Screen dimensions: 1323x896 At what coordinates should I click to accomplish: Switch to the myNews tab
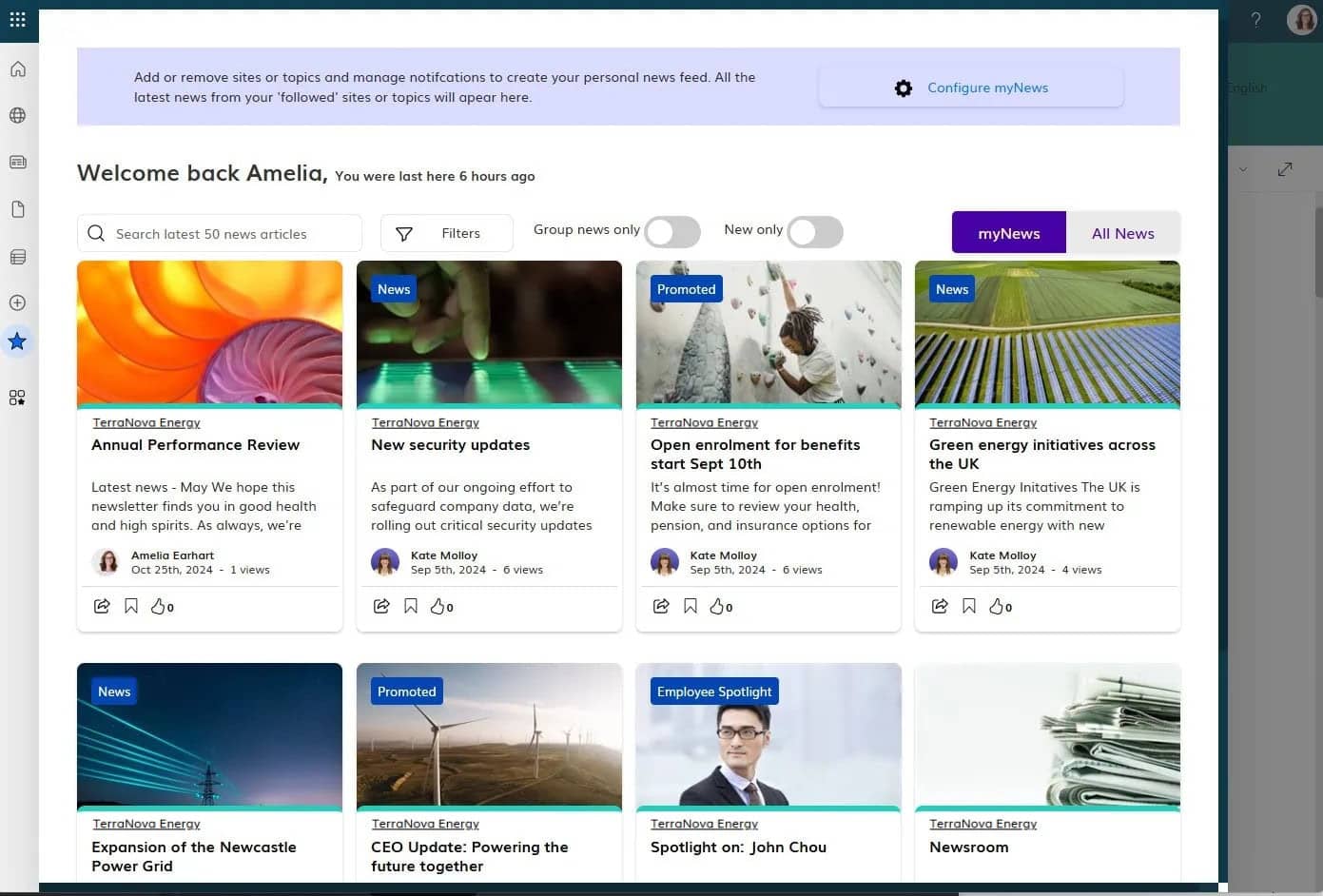(x=1009, y=233)
